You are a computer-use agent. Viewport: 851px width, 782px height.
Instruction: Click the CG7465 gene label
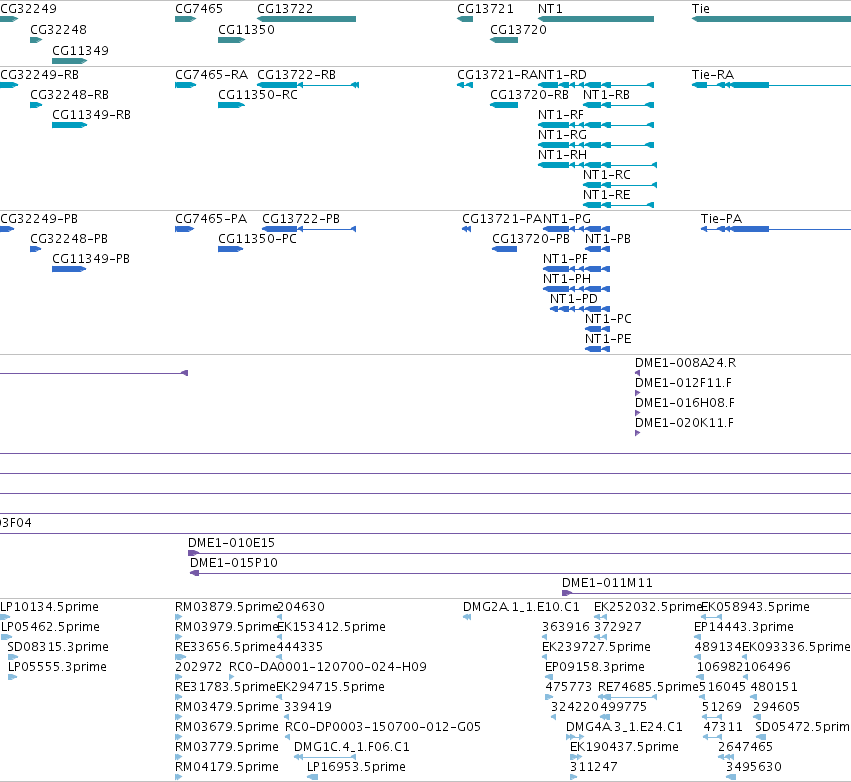click(199, 9)
